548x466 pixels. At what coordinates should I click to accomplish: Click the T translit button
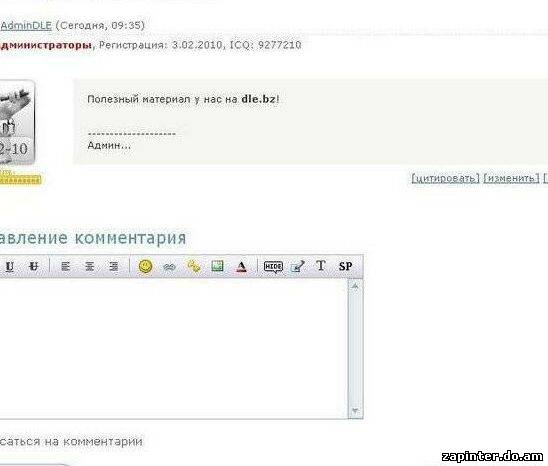coord(320,266)
